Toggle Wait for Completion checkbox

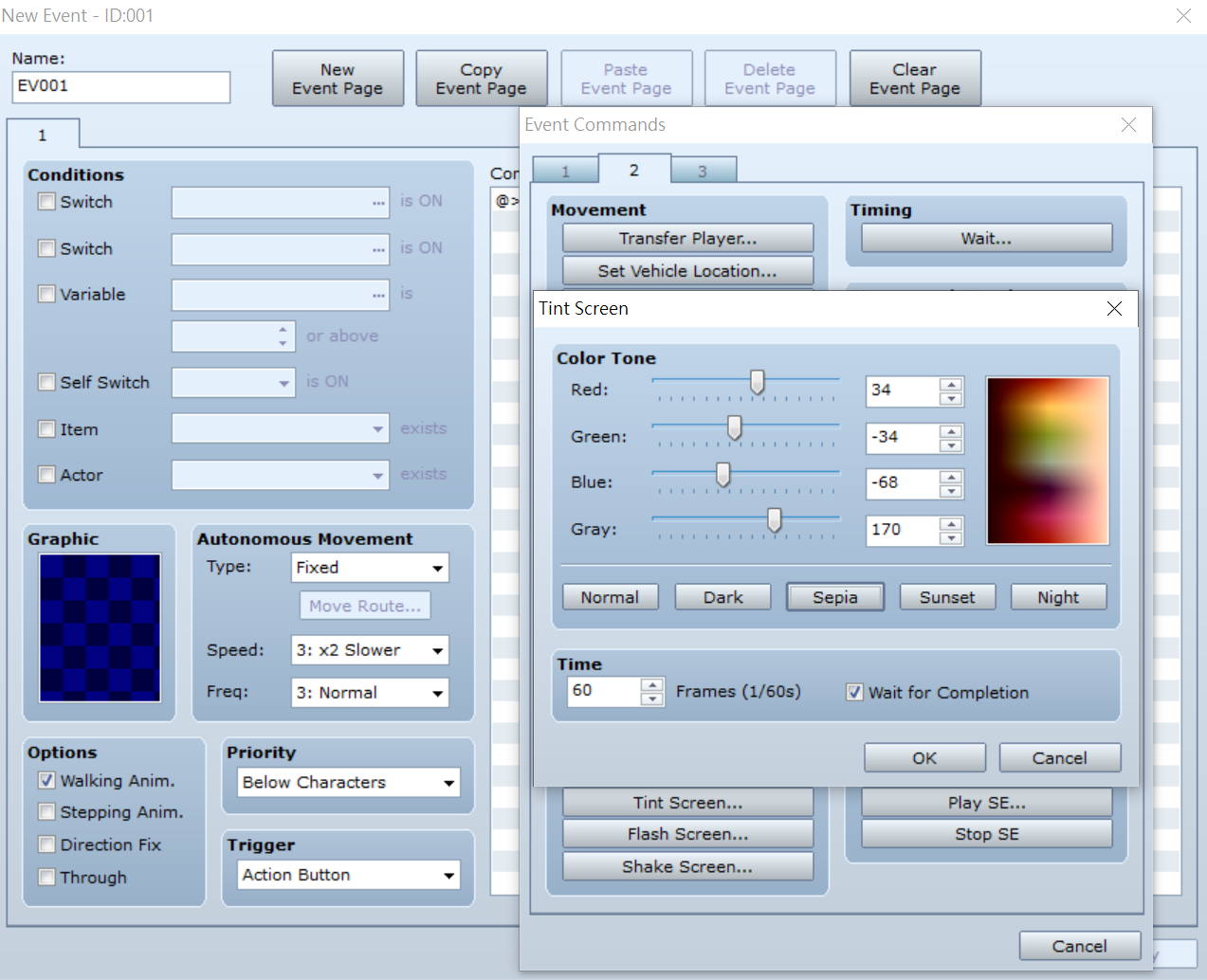[x=854, y=692]
